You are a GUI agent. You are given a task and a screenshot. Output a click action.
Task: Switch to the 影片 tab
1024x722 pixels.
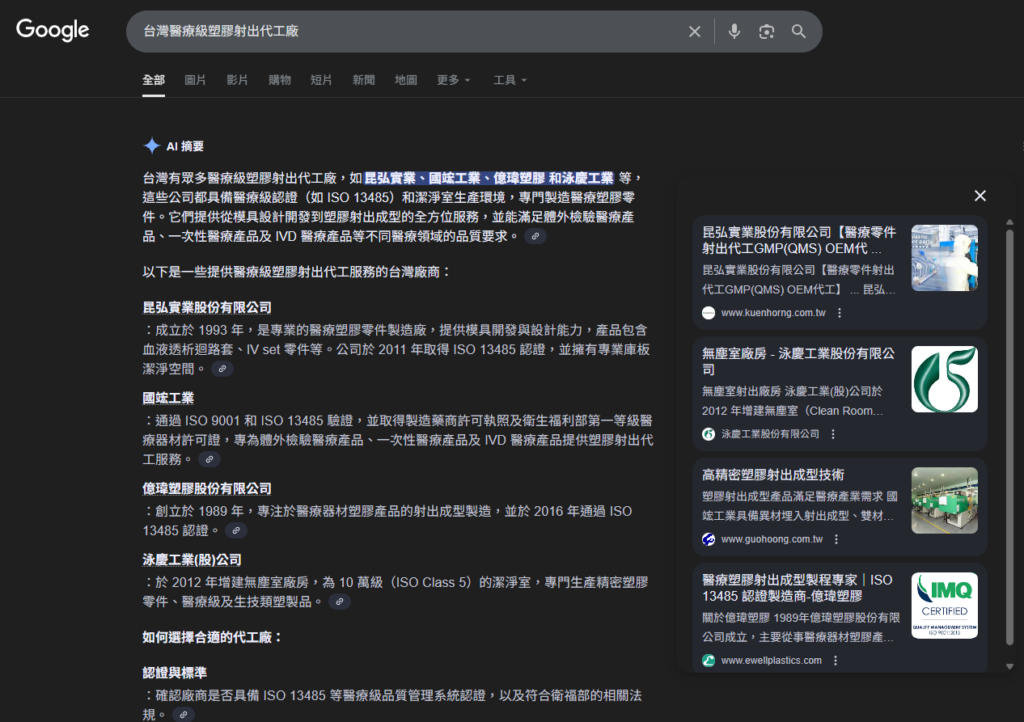pos(237,80)
